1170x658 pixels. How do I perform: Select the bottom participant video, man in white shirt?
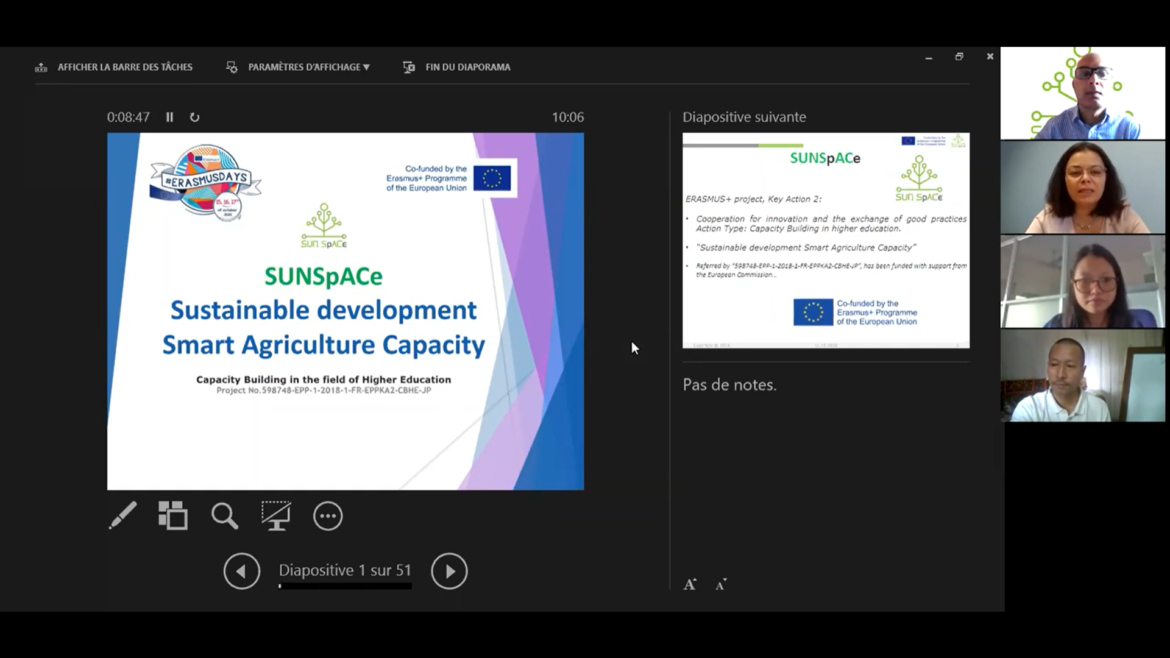coord(1083,376)
